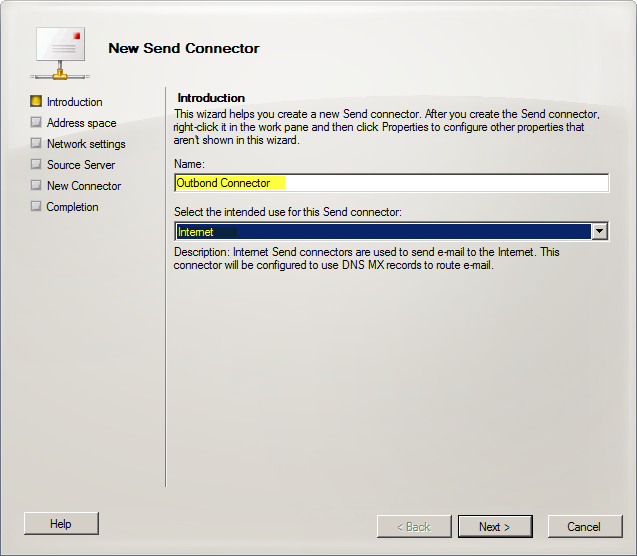Select the Introduction wizard step label
Image resolution: width=637 pixels, height=556 pixels.
pos(74,102)
